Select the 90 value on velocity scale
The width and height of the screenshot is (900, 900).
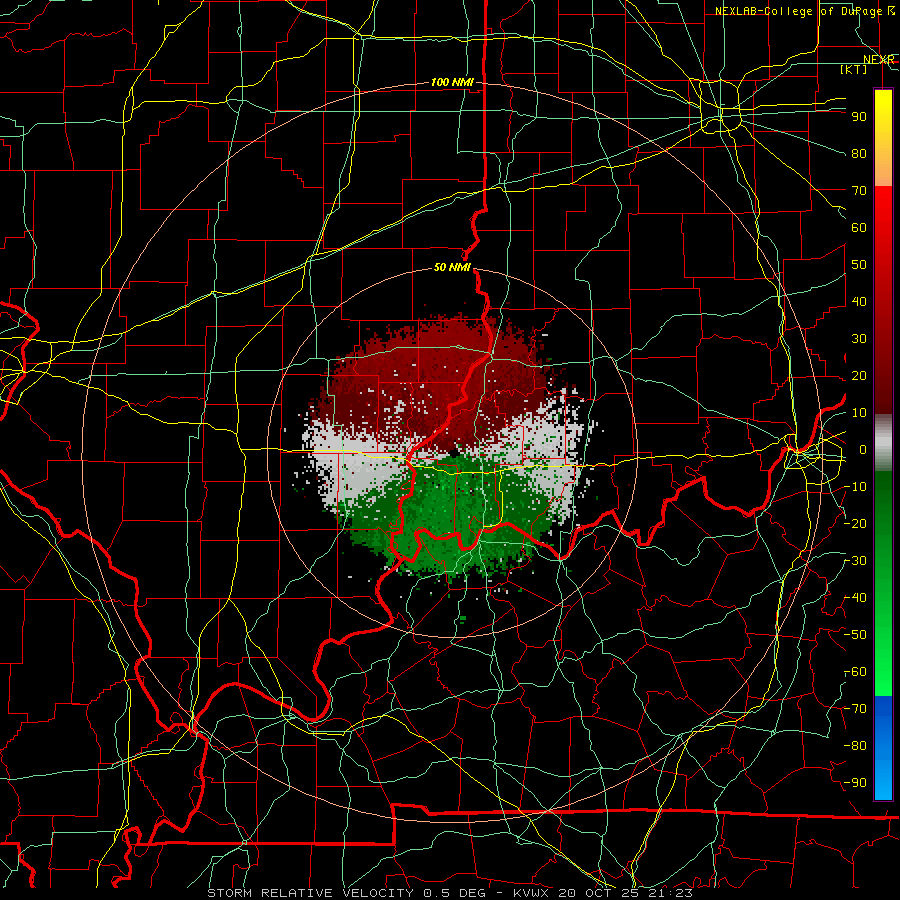[859, 116]
